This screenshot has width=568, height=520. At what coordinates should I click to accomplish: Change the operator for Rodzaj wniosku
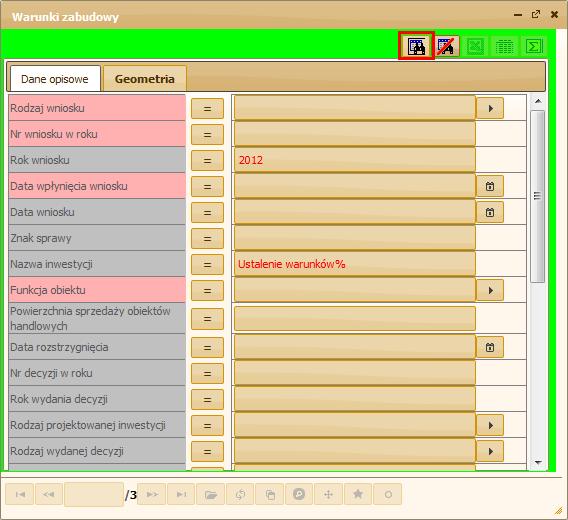tap(207, 108)
